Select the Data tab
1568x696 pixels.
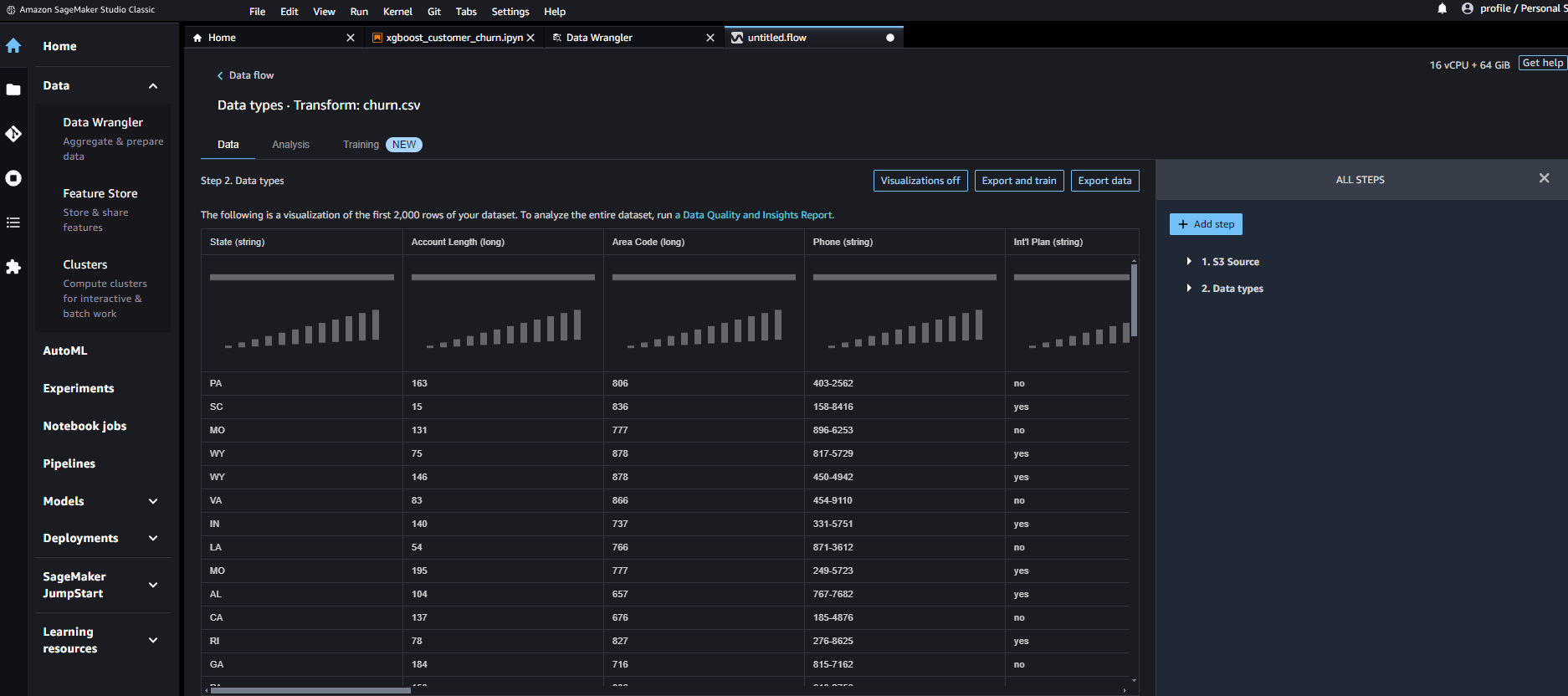tap(228, 145)
